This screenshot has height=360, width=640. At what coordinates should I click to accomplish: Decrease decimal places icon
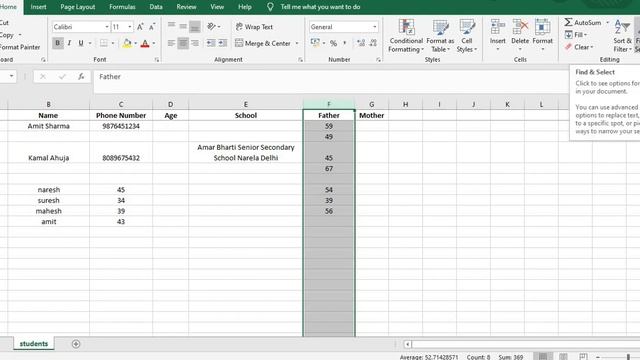373,43
